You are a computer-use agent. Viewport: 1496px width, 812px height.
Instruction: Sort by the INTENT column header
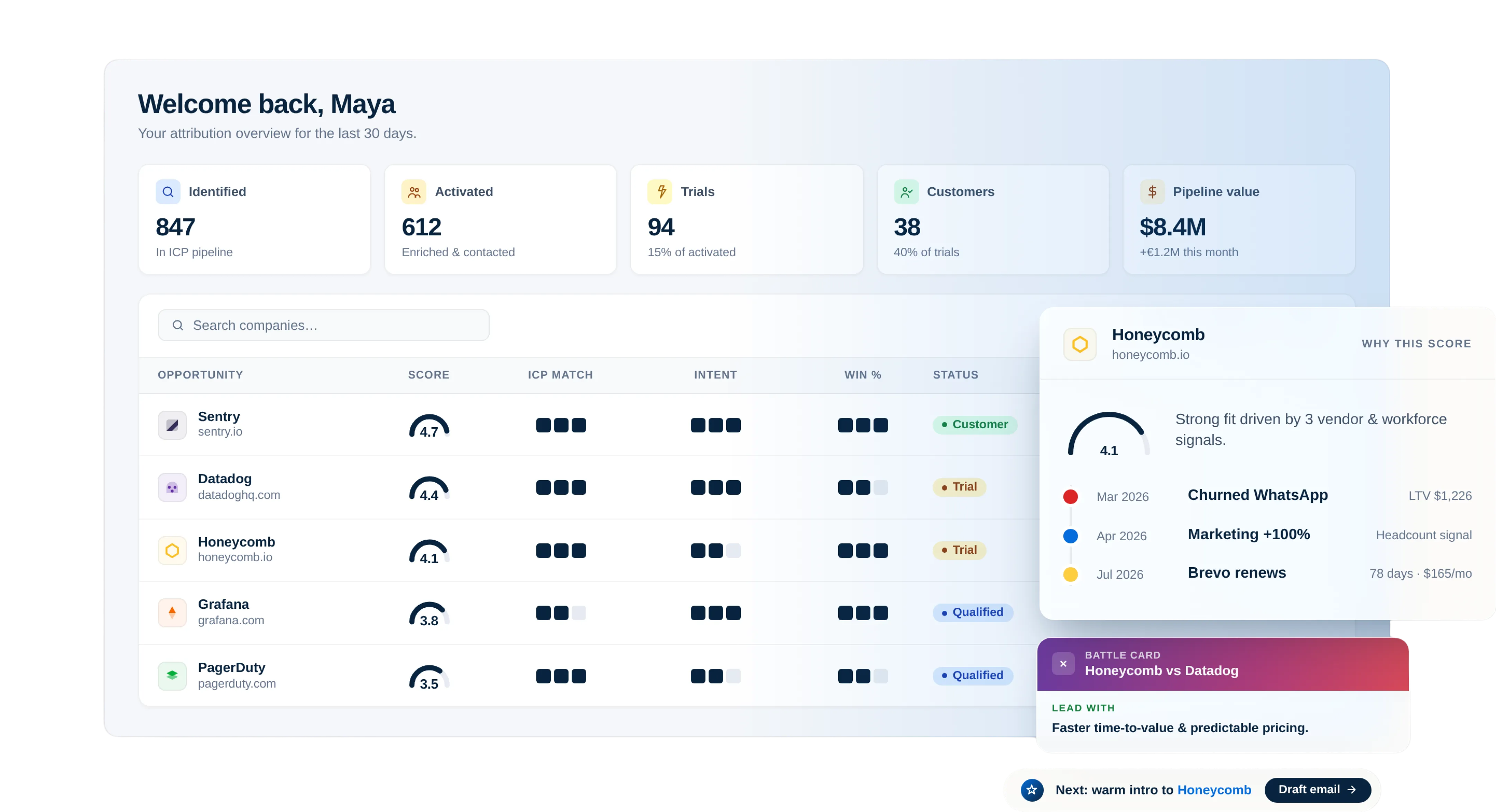pos(715,375)
